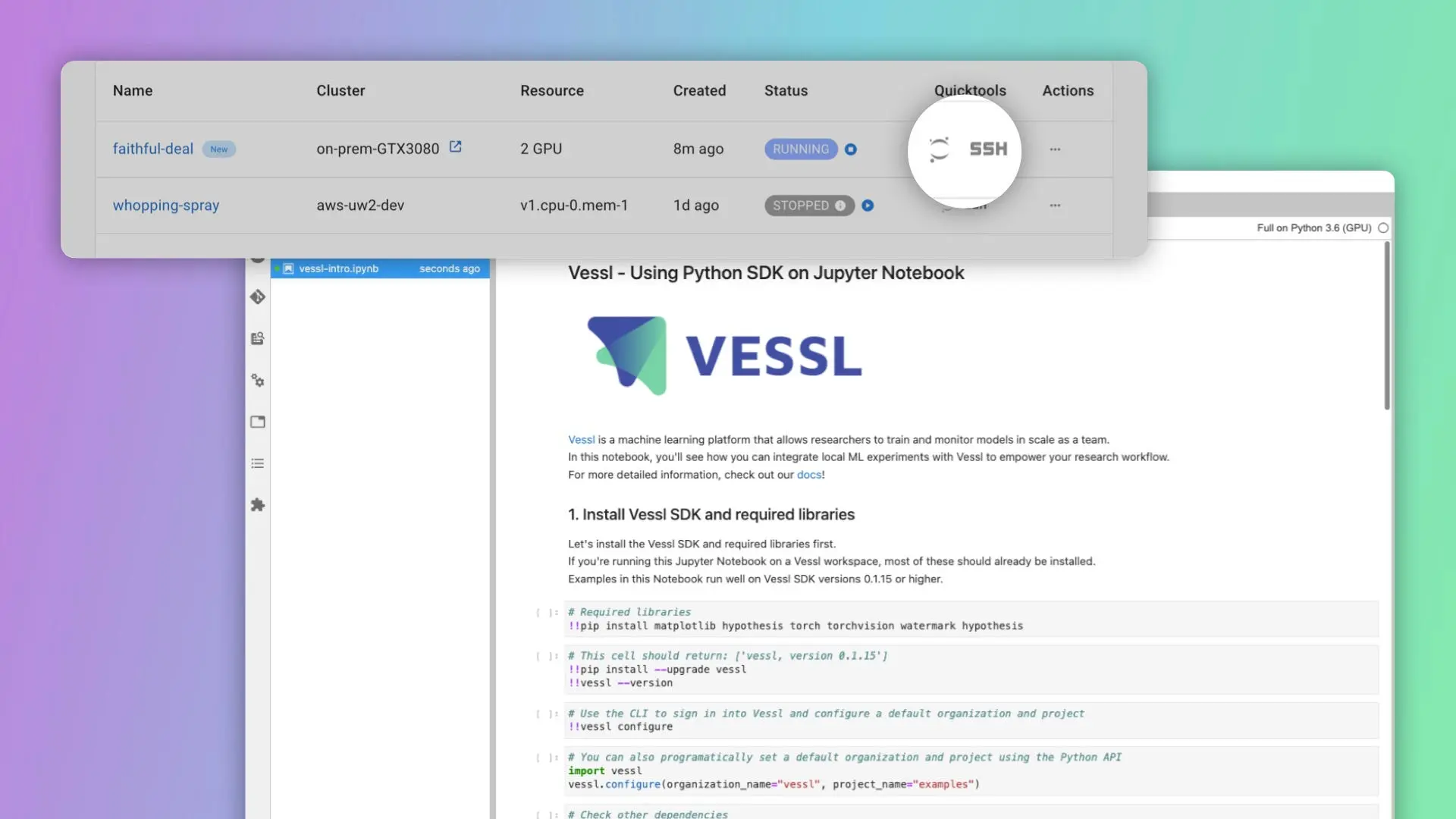Click the kernel status circle indicator

point(1383,228)
